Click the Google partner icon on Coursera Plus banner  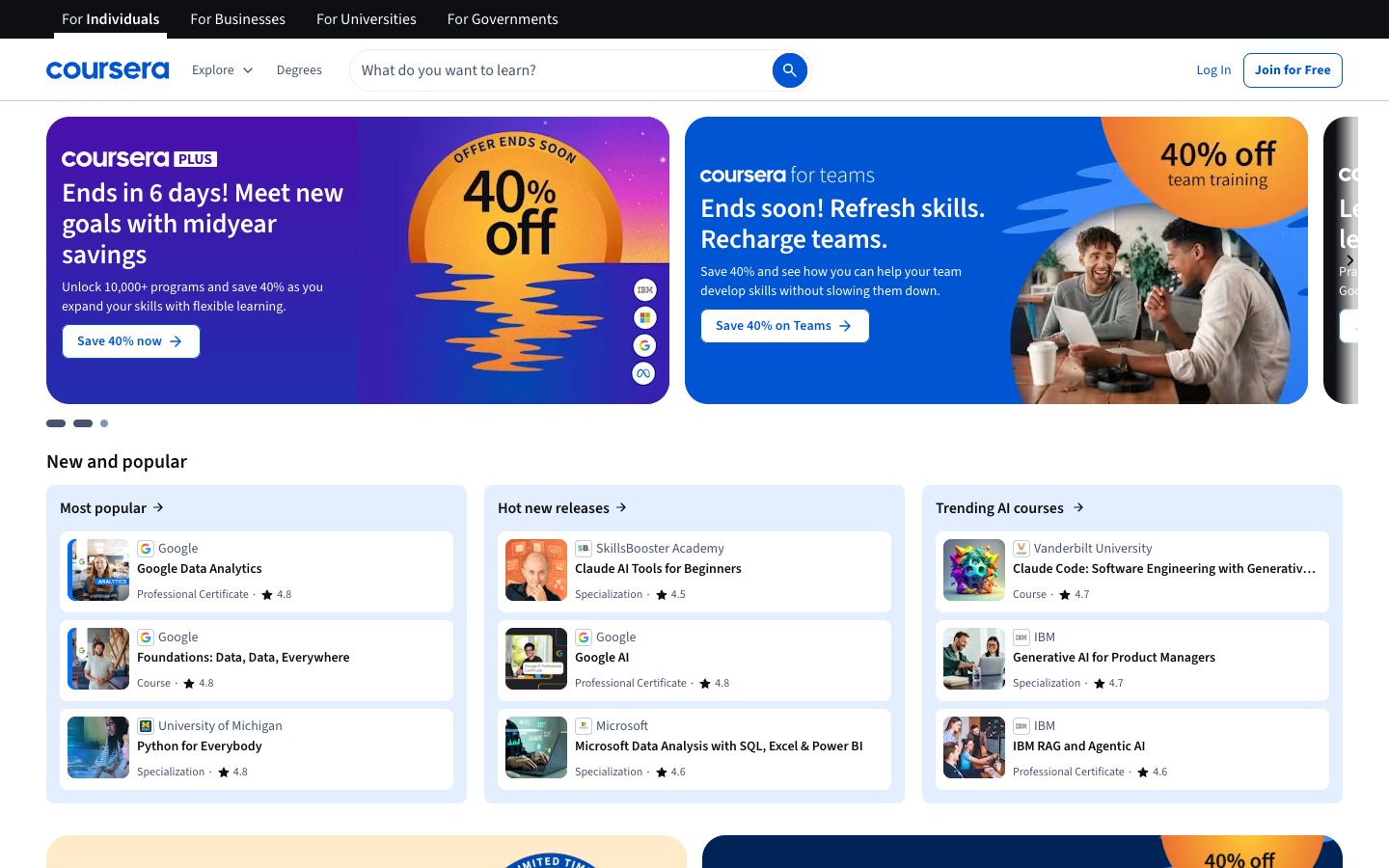(x=644, y=345)
